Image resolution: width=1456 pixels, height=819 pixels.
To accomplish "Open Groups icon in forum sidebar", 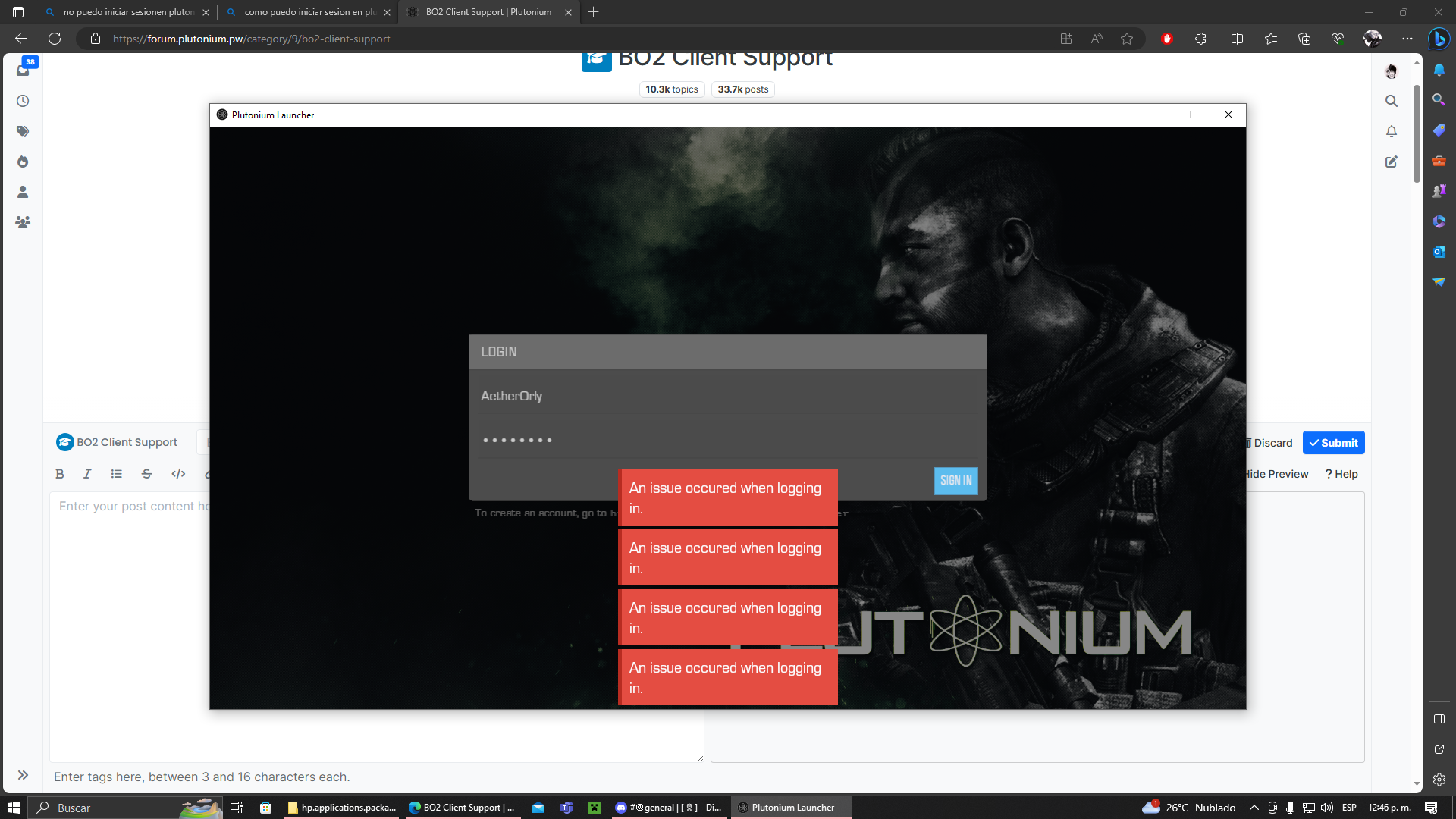I will click(23, 222).
